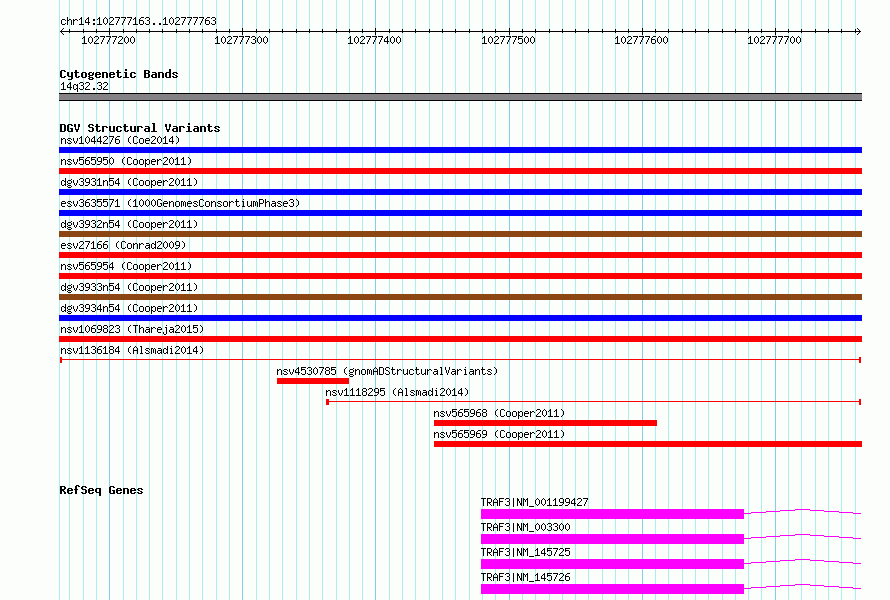Click the blue bar for nsv1044276

tap(460, 150)
